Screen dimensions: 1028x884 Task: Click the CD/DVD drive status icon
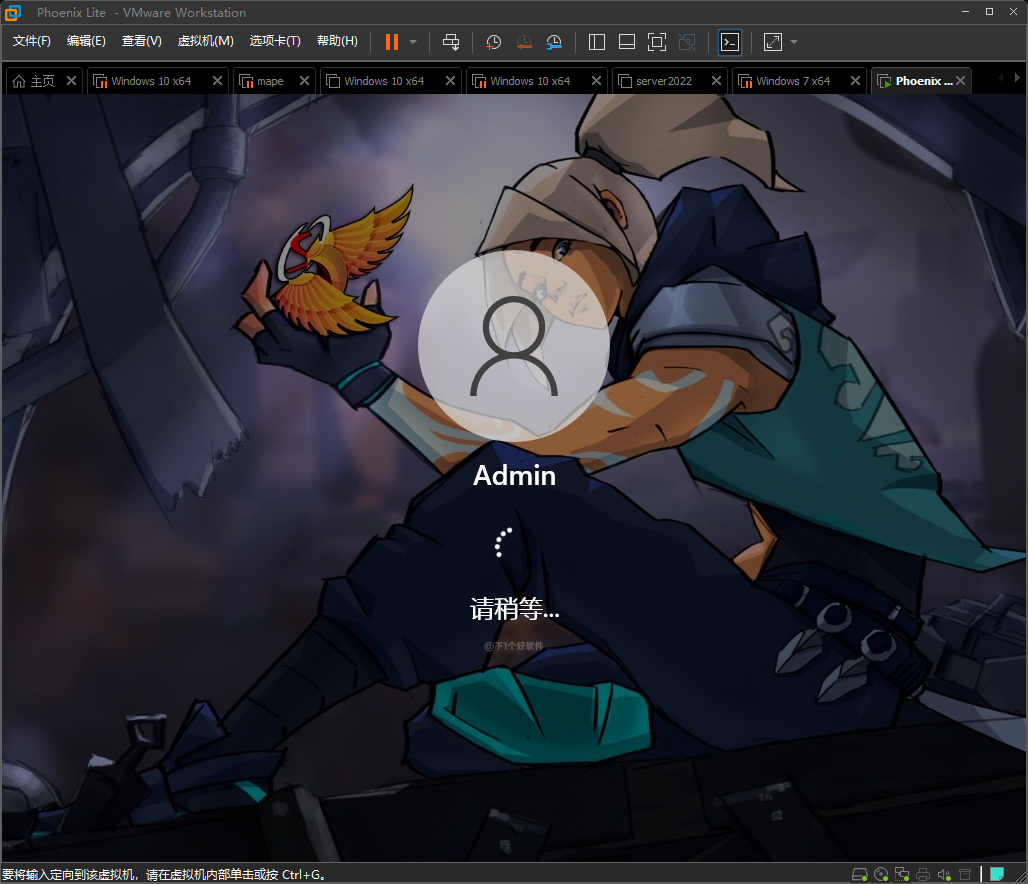click(x=881, y=874)
